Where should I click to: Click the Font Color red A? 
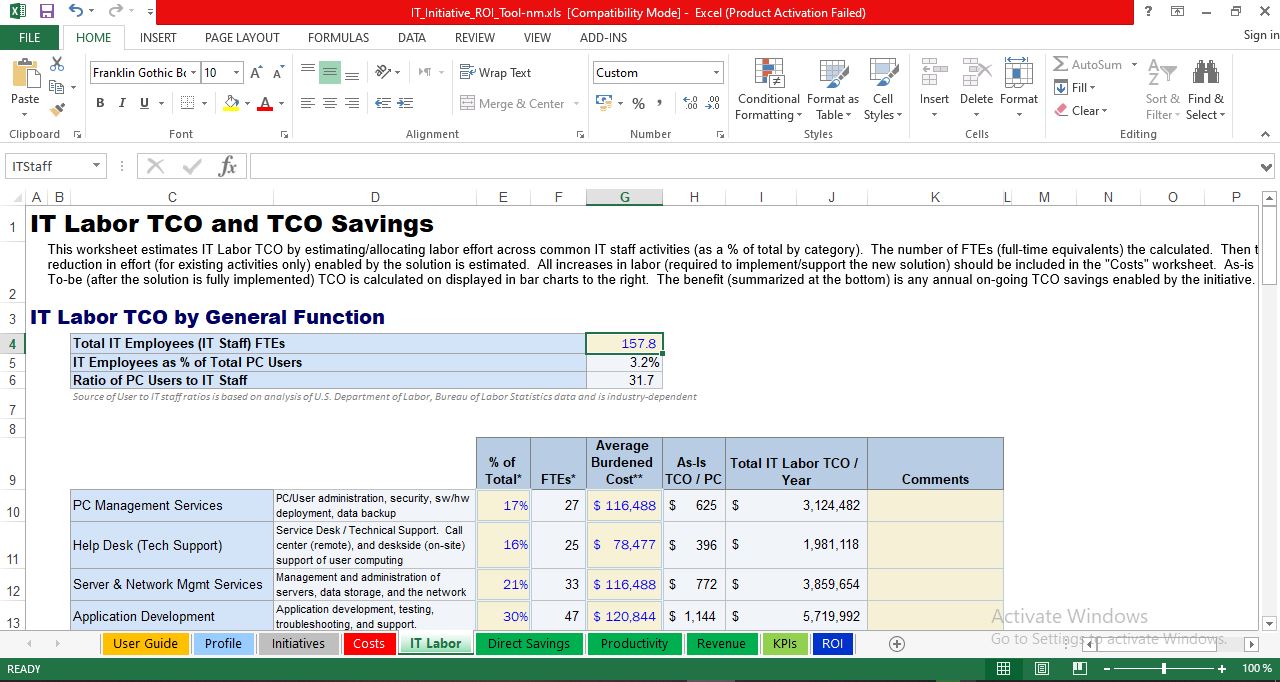(x=265, y=103)
